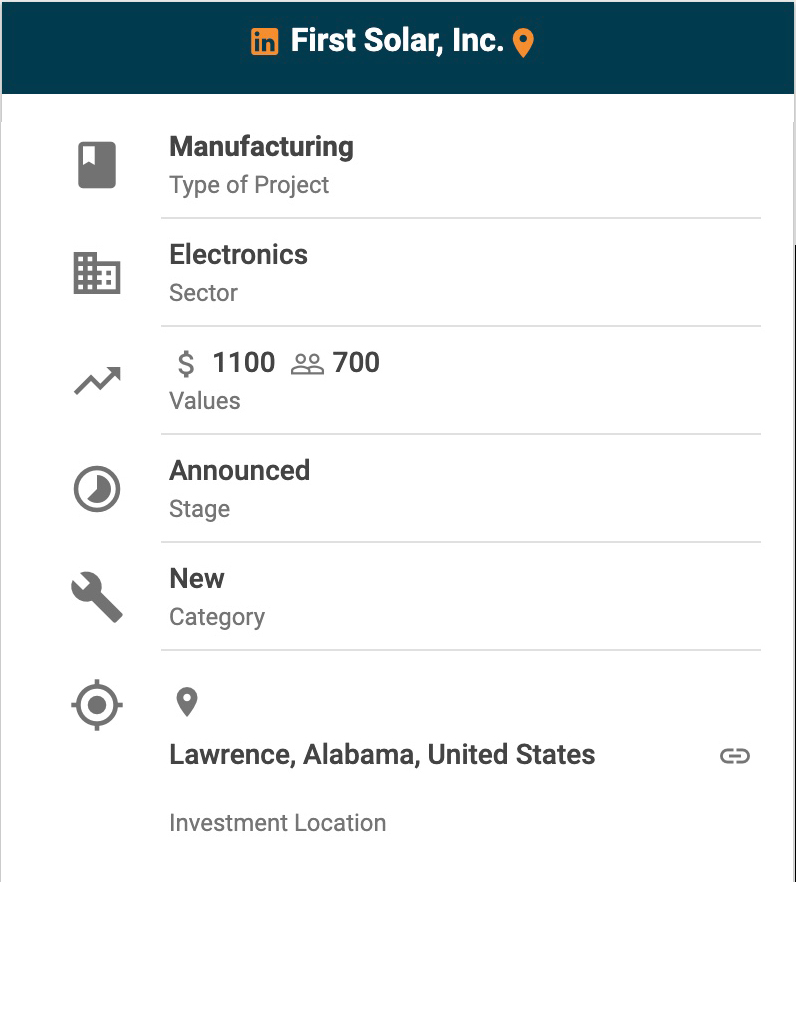Click the orange map pin in header
Image resolution: width=796 pixels, height=1012 pixels.
(523, 43)
